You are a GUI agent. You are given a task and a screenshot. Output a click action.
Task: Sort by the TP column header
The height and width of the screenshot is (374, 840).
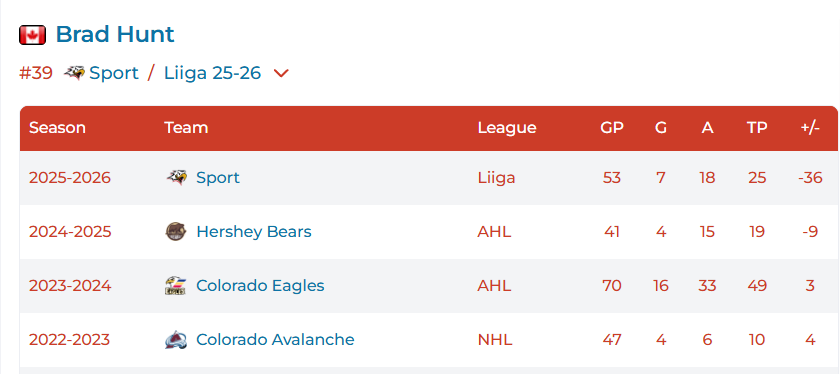click(x=757, y=128)
